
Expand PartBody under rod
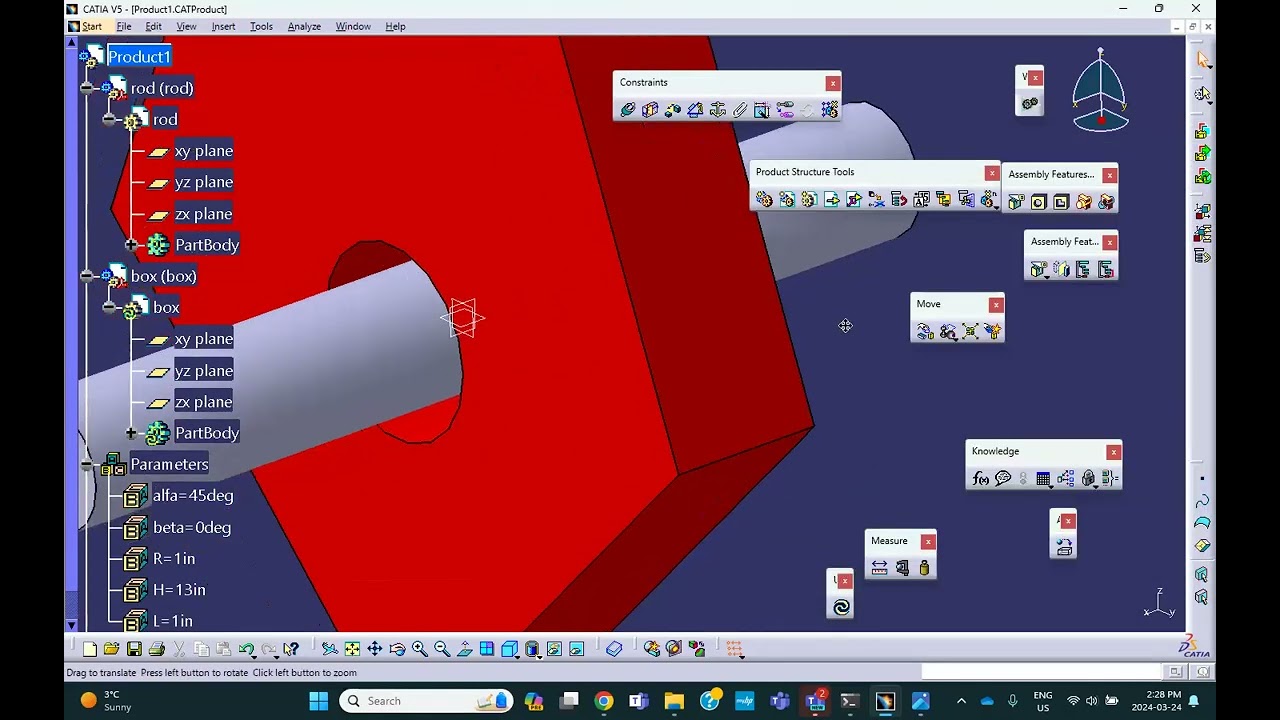tap(131, 245)
